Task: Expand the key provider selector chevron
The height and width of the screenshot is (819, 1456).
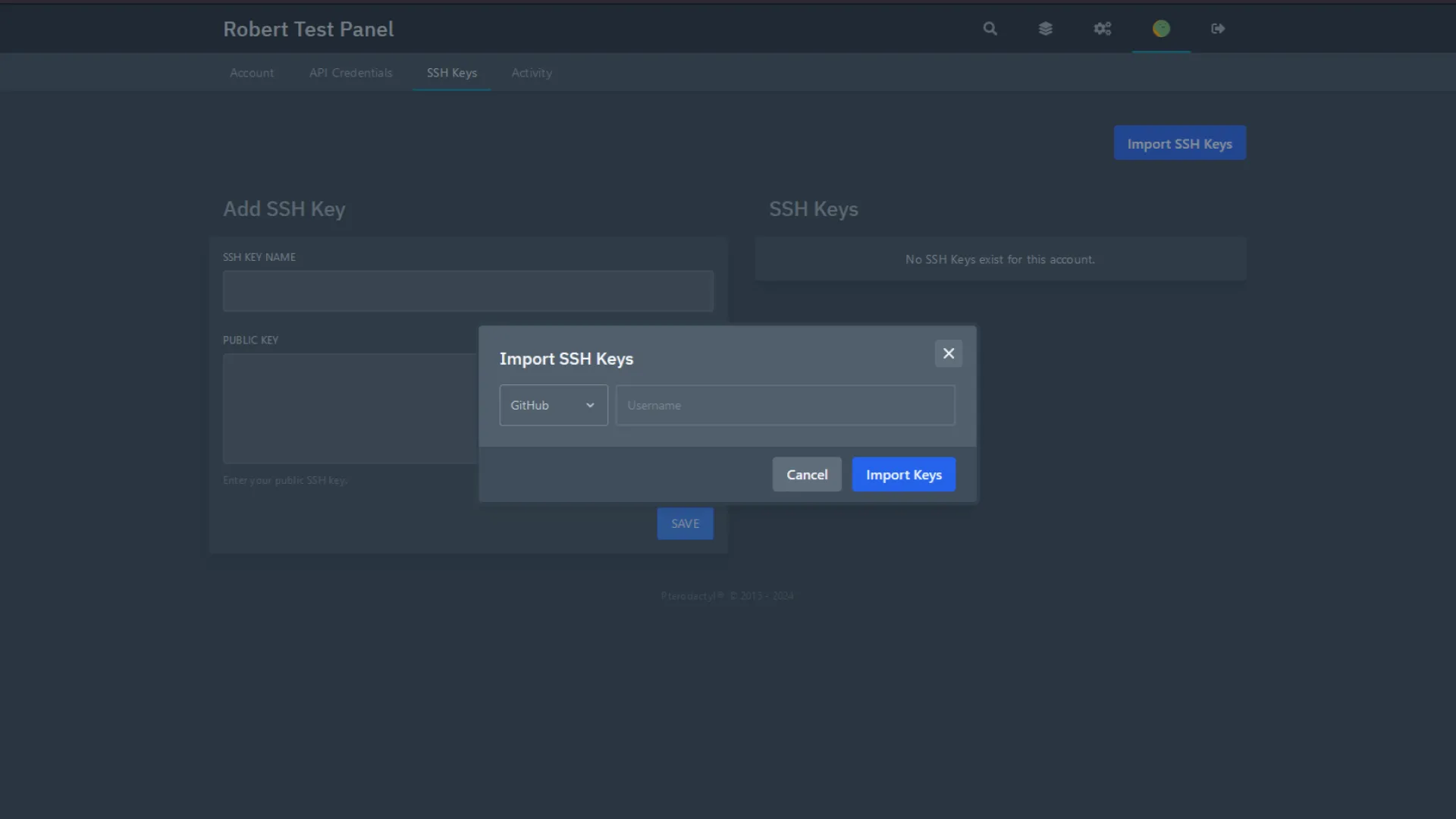Action: [x=590, y=405]
